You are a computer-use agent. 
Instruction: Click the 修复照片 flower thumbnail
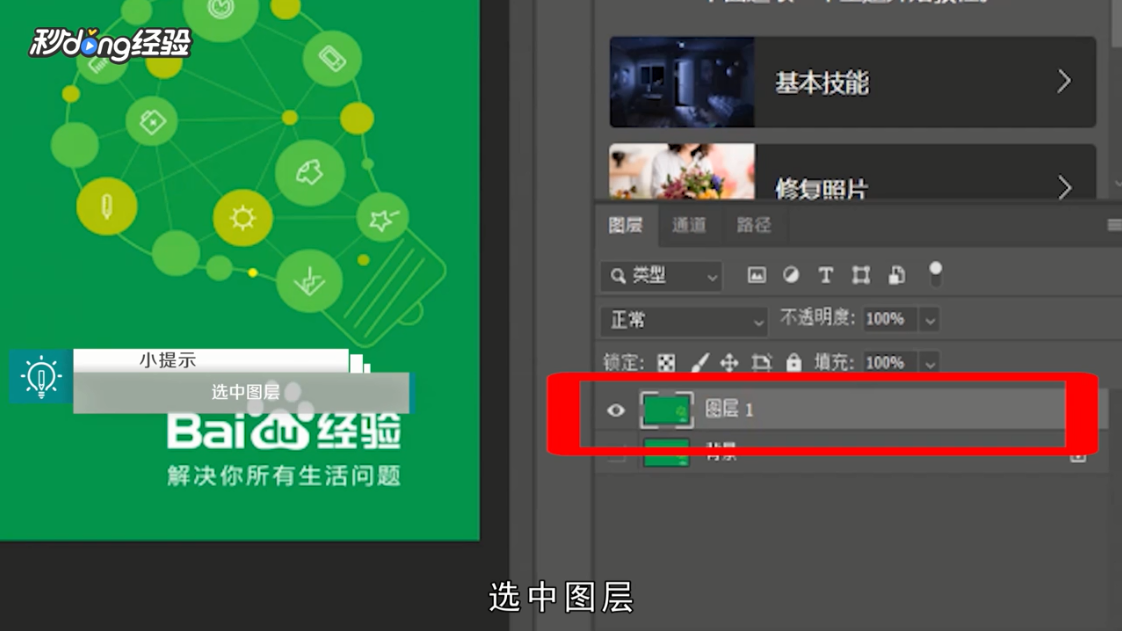pyautogui.click(x=682, y=172)
